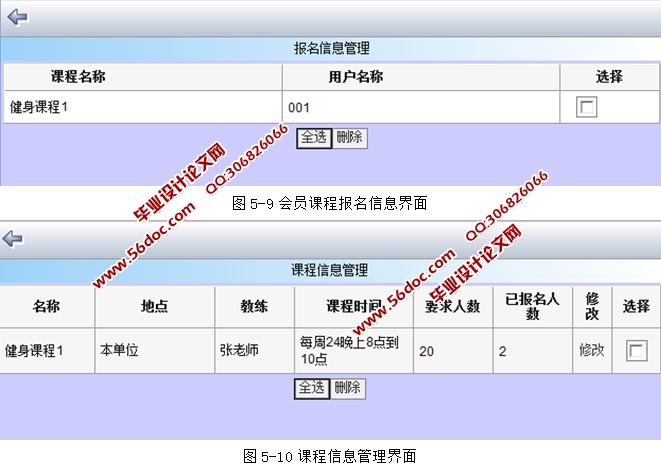Click the 名称 column header
Viewport: 661px width, 473px height.
click(x=46, y=306)
